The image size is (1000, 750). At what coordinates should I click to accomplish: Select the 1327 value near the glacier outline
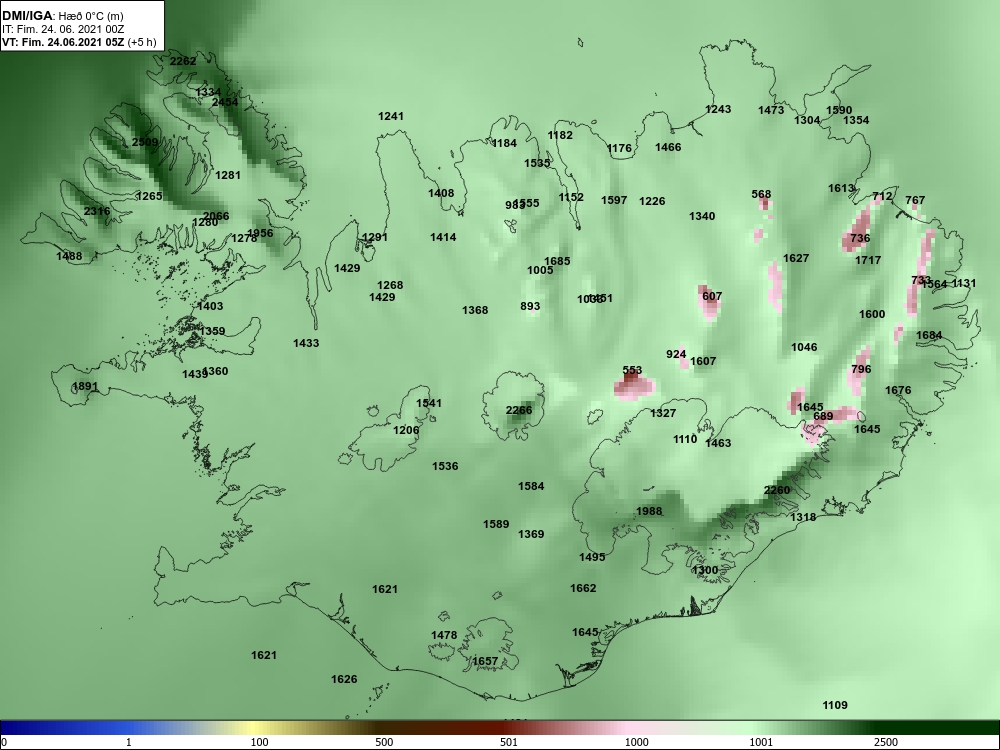(x=663, y=413)
